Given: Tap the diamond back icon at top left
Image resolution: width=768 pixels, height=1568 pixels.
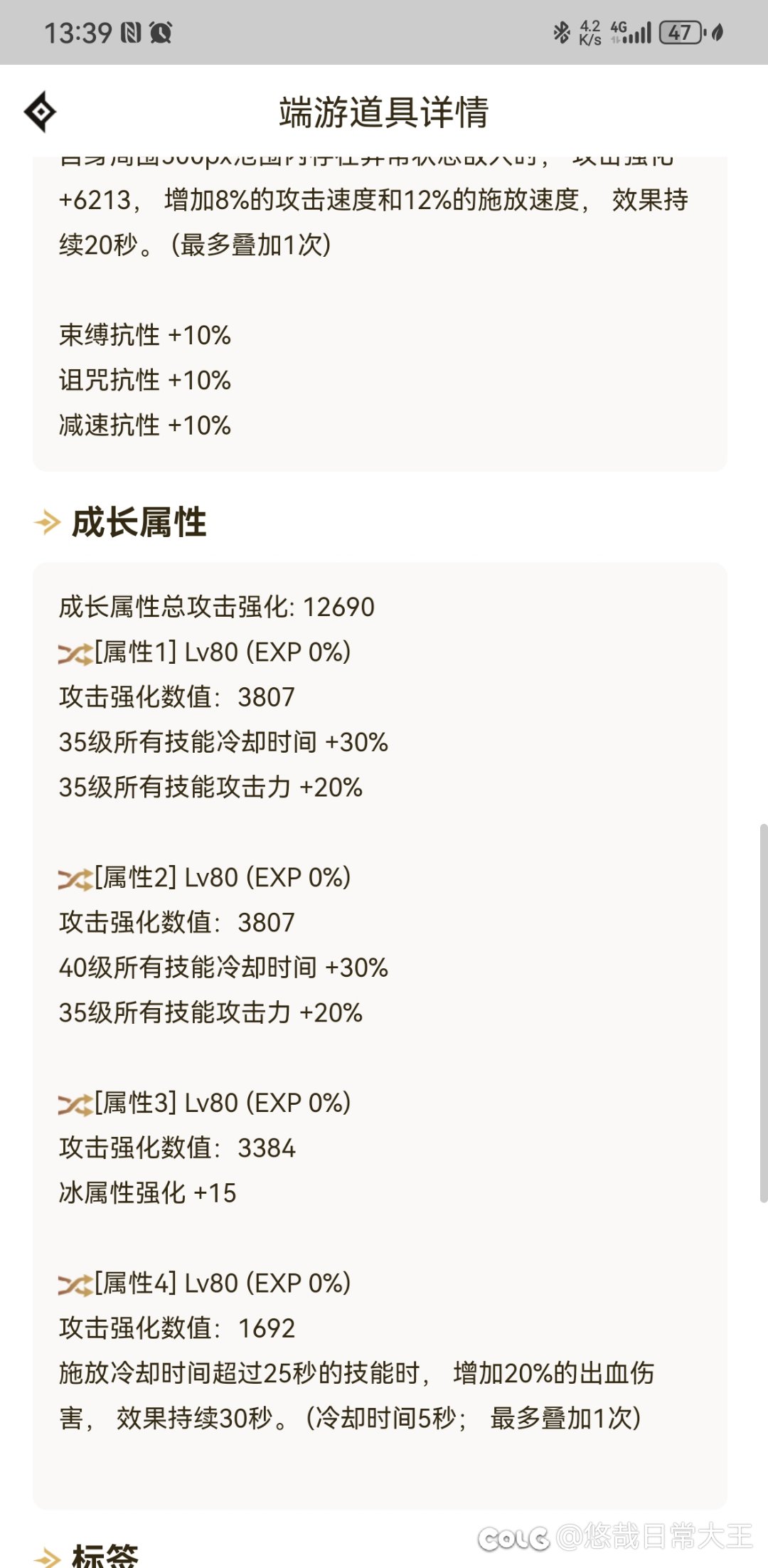Looking at the screenshot, I should click(x=40, y=112).
